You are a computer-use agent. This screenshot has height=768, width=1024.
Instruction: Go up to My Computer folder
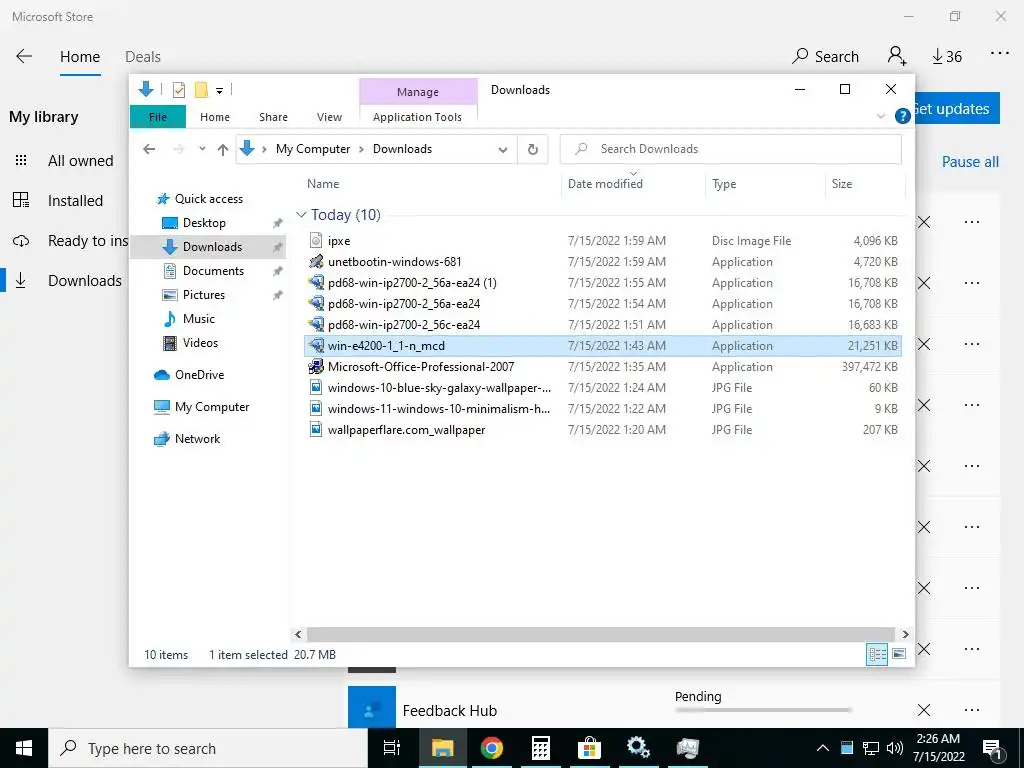[x=223, y=150]
